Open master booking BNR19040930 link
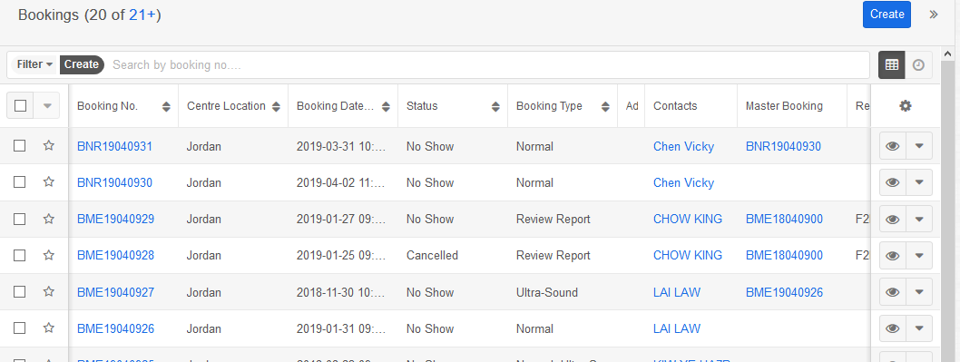Image resolution: width=960 pixels, height=362 pixels. (x=783, y=146)
